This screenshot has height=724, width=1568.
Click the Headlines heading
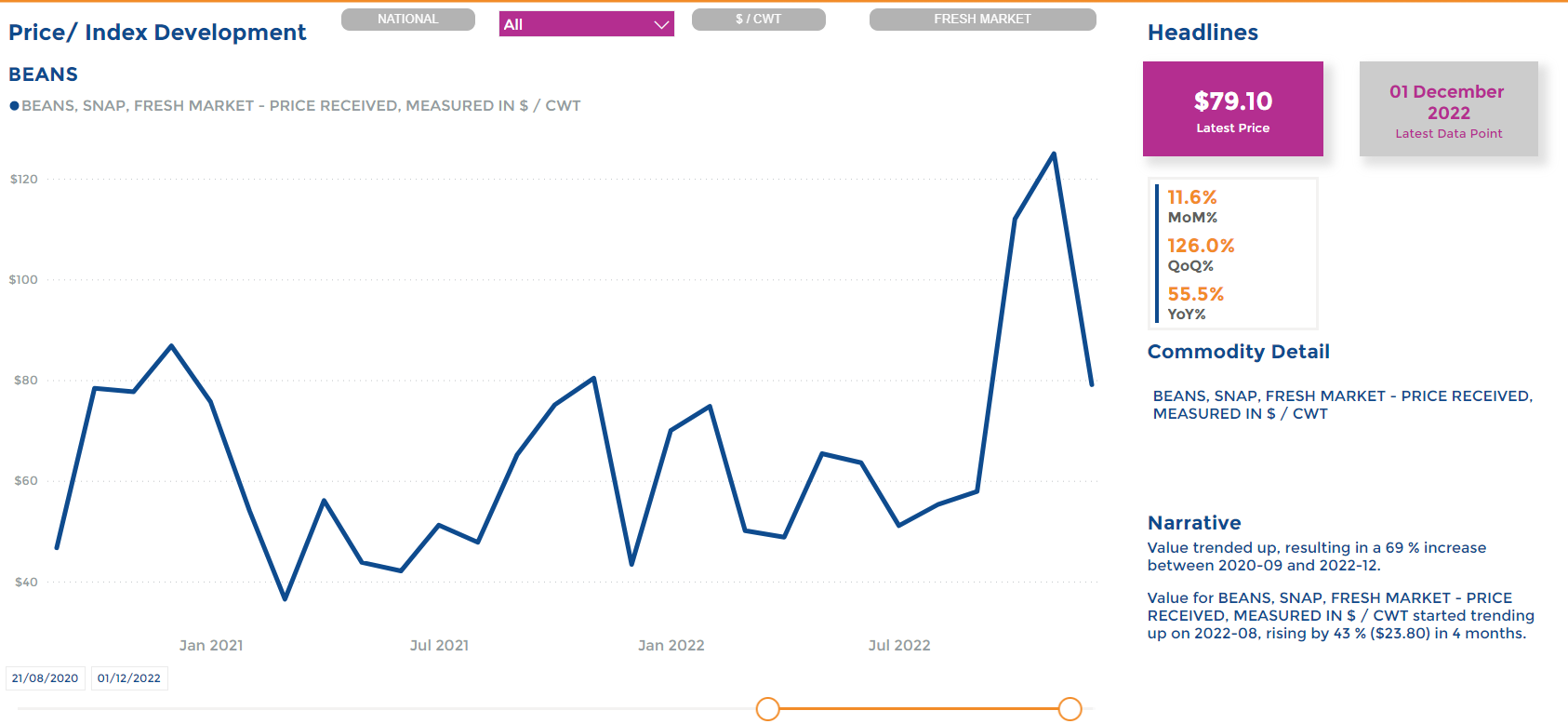click(x=1203, y=33)
